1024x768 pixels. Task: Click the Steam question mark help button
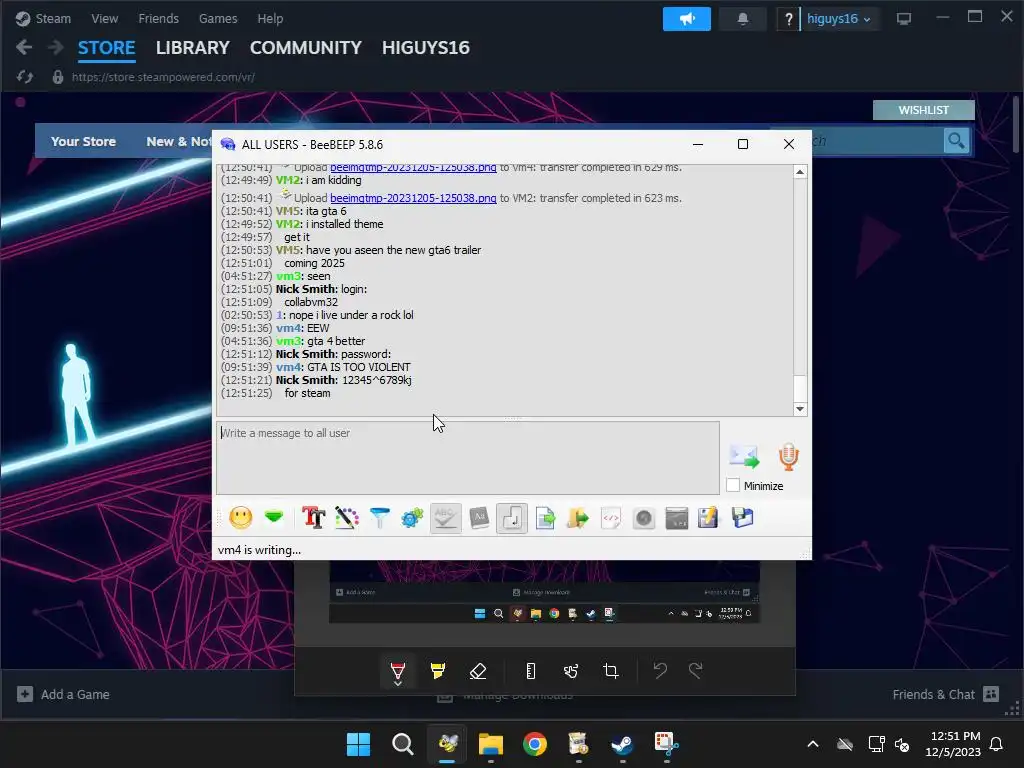[x=788, y=19]
